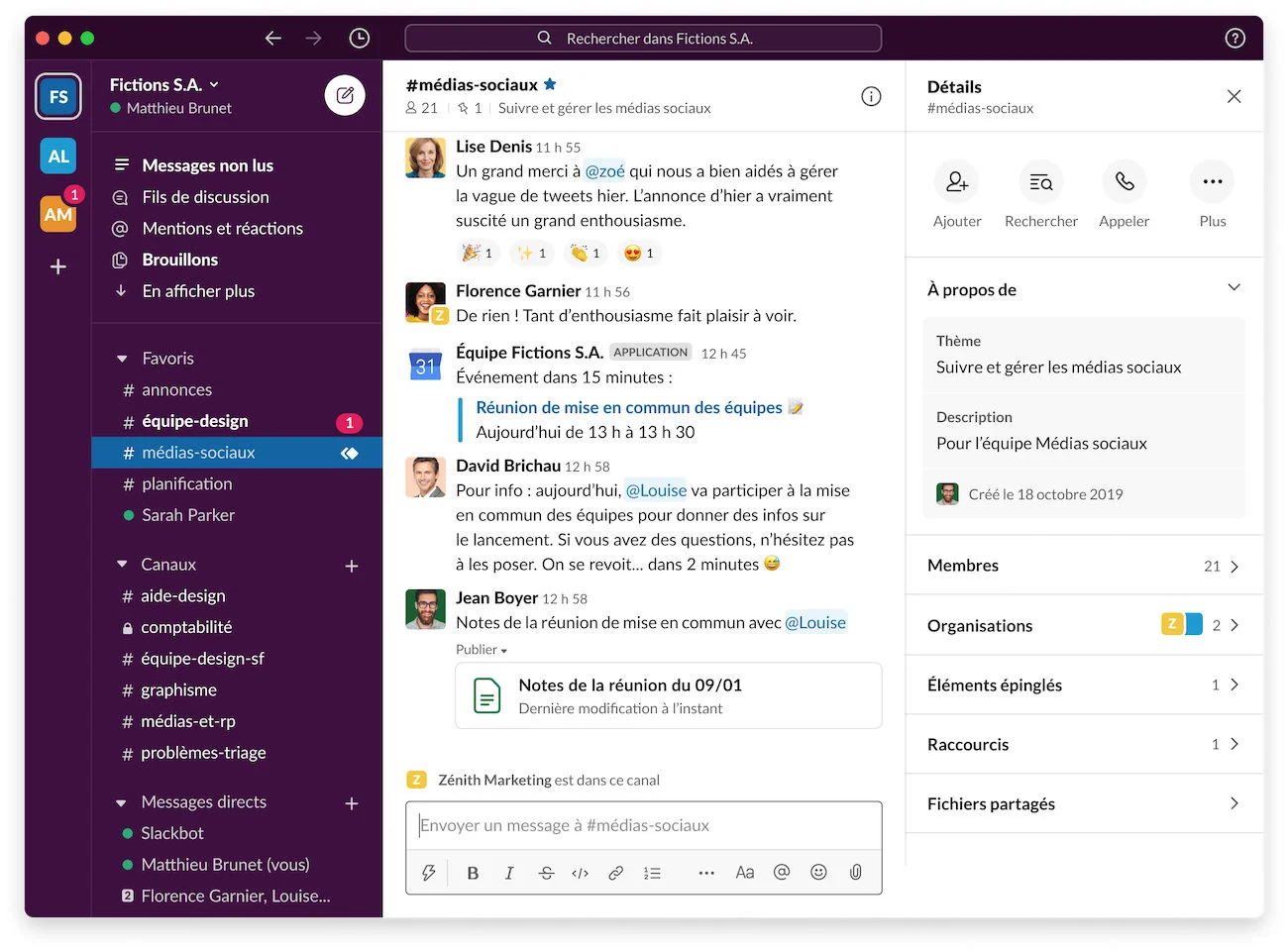This screenshot has width=1288, height=951.
Task: Select the équipe-design channel
Action: tap(237, 422)
